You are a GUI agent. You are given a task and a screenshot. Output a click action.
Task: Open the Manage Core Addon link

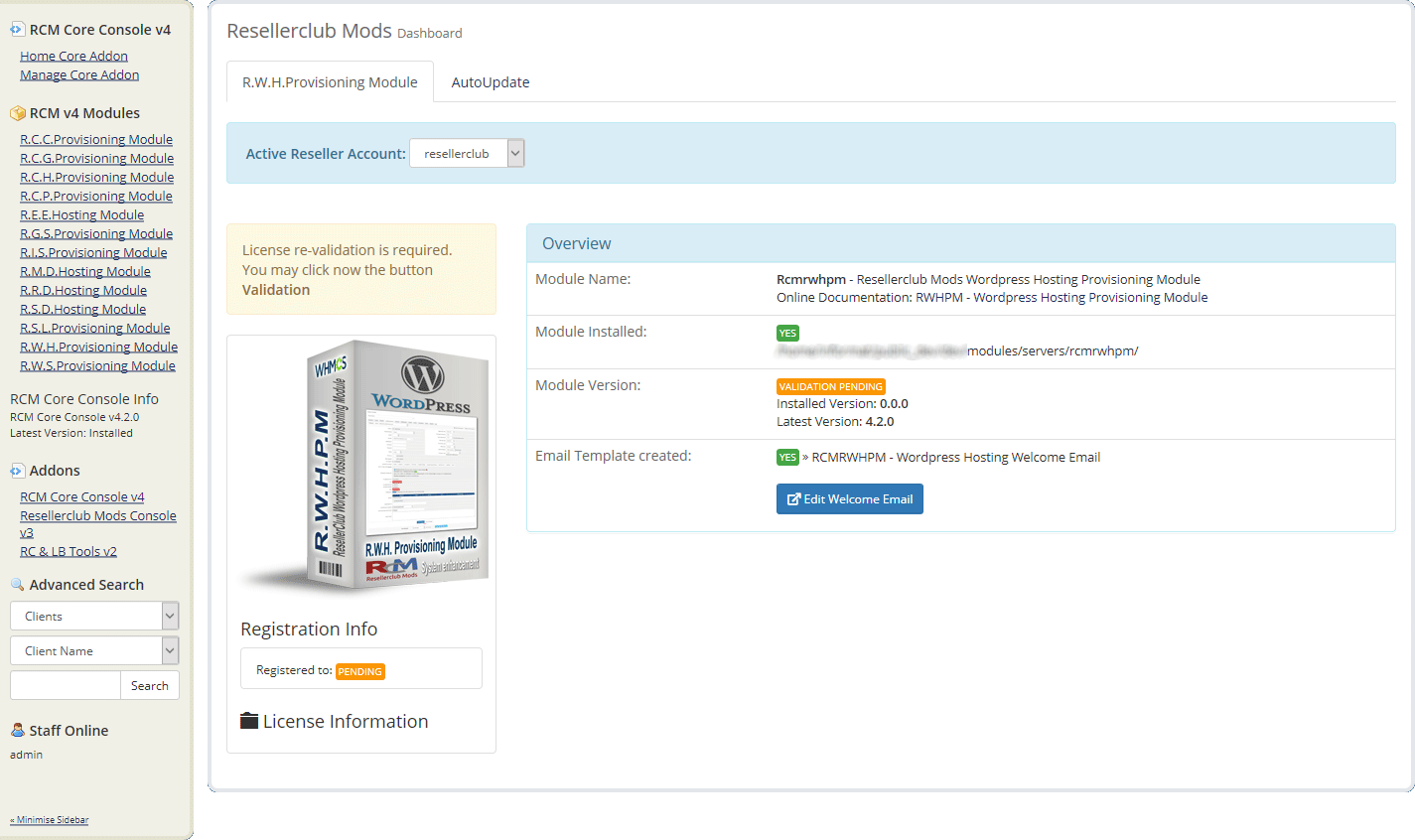[79, 74]
